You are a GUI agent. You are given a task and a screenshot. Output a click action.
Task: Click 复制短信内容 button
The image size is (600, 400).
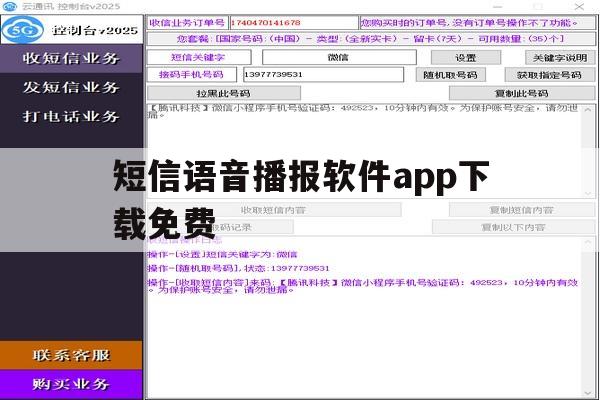click(x=522, y=210)
